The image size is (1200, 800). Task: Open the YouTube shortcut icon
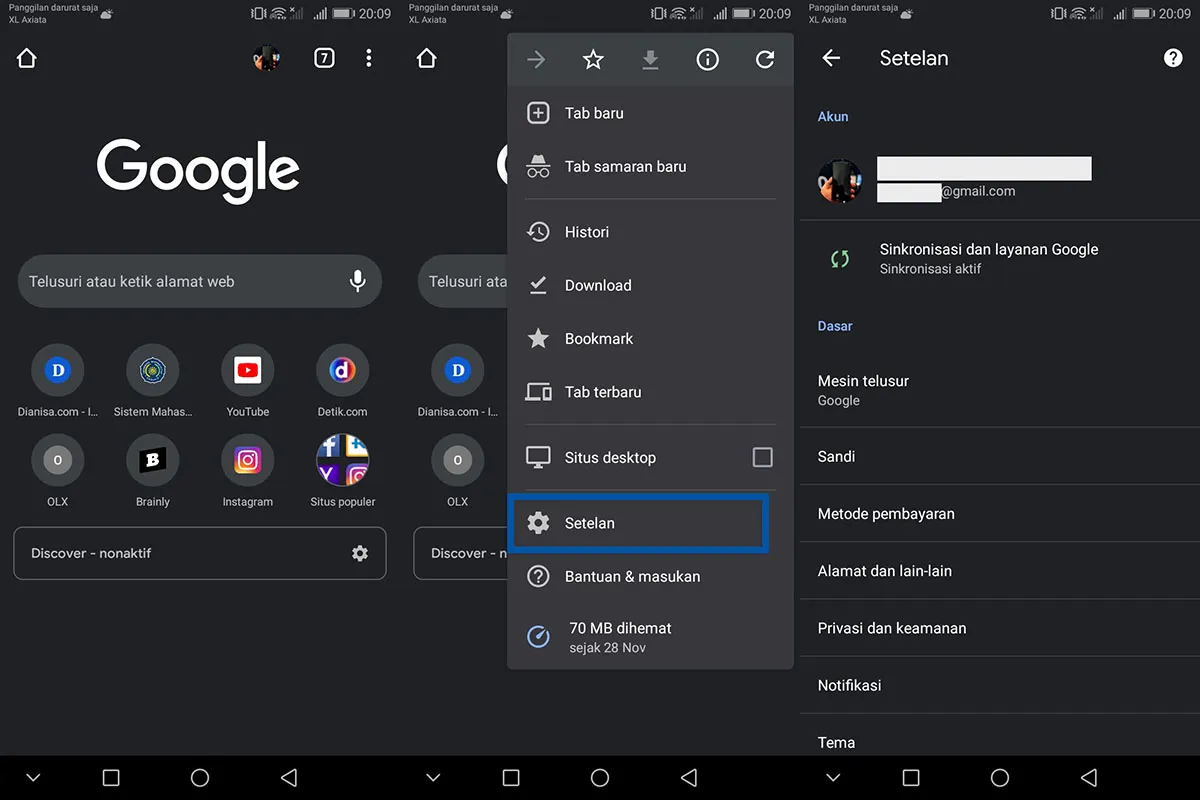click(x=247, y=370)
